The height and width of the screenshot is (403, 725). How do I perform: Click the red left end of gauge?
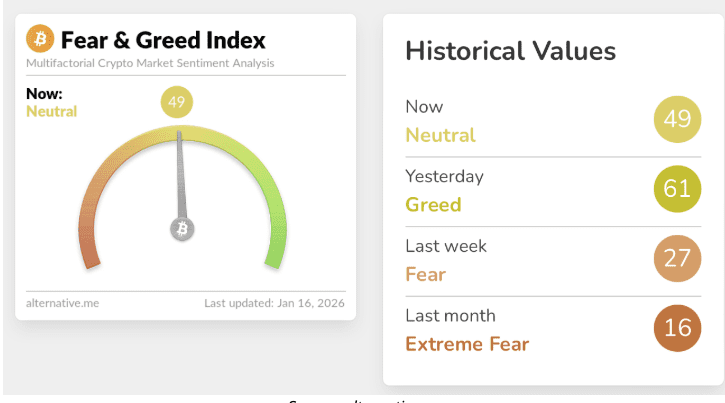pos(89,255)
